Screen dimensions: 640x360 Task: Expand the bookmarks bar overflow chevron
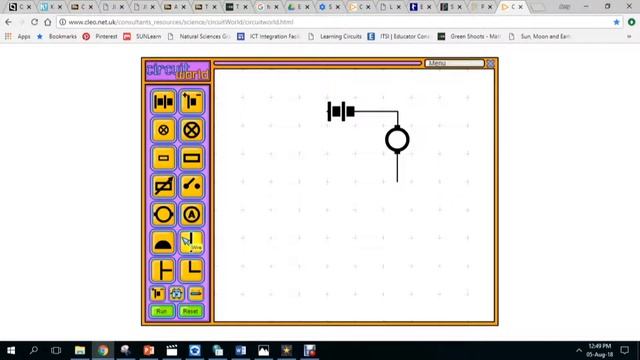coord(629,36)
